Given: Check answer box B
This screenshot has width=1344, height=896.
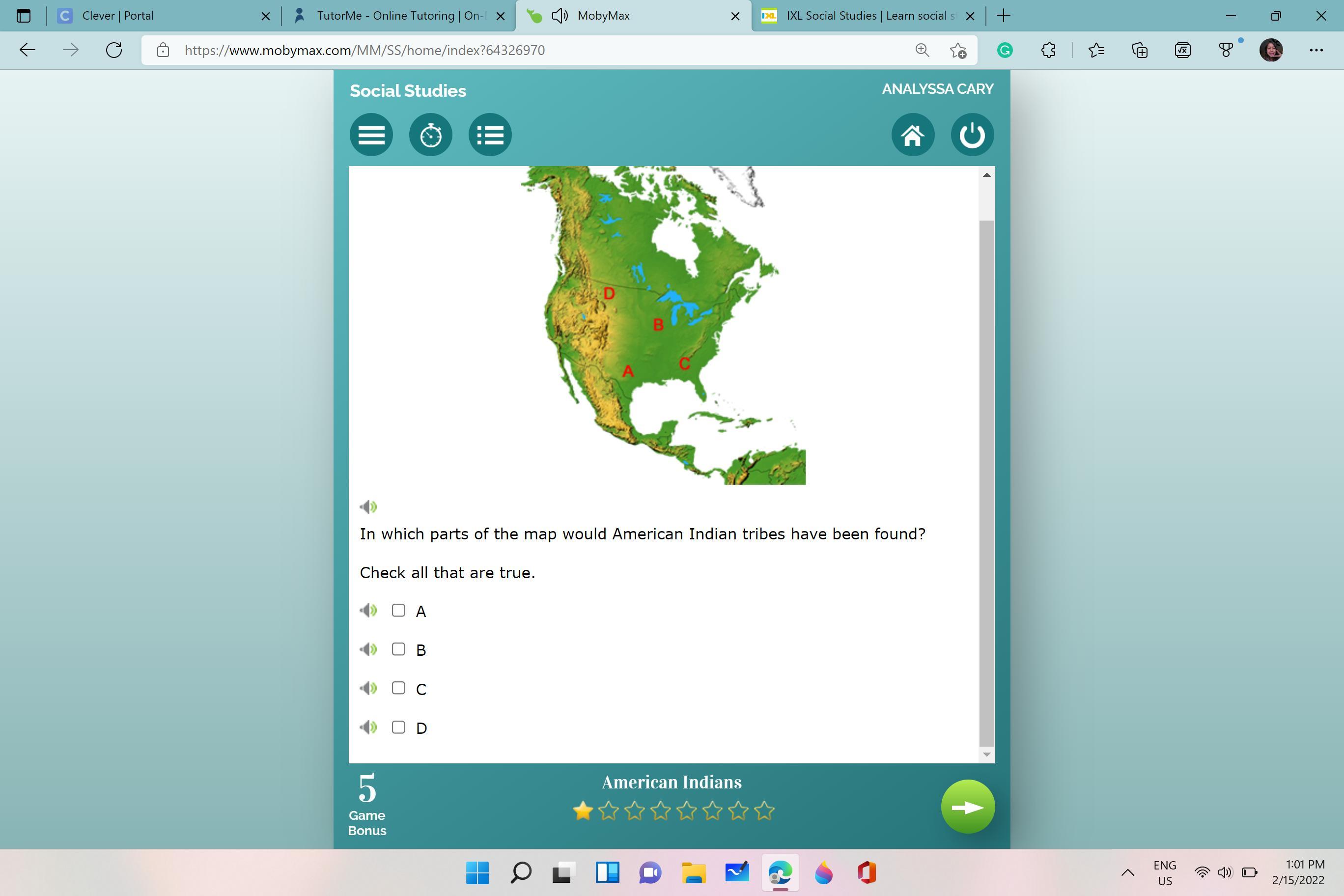Looking at the screenshot, I should point(398,649).
